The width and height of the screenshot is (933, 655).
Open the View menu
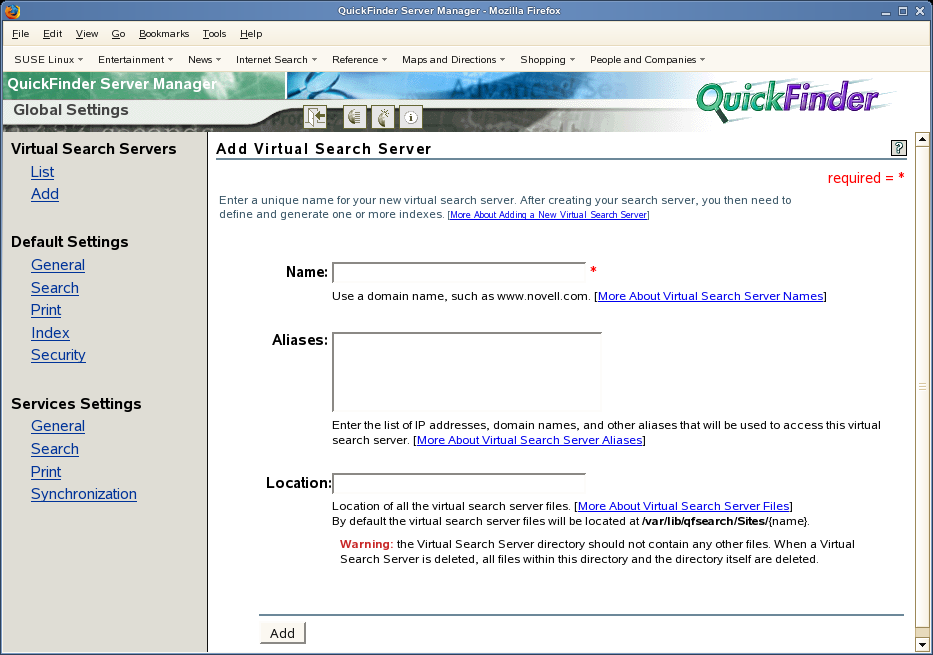[x=87, y=34]
